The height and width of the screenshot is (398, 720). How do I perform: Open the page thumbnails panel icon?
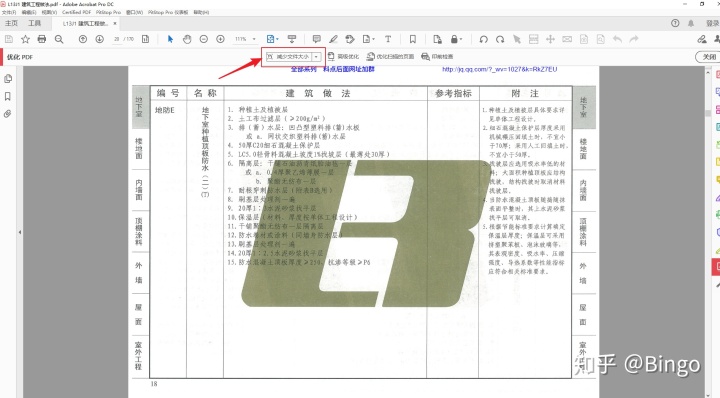pos(8,79)
